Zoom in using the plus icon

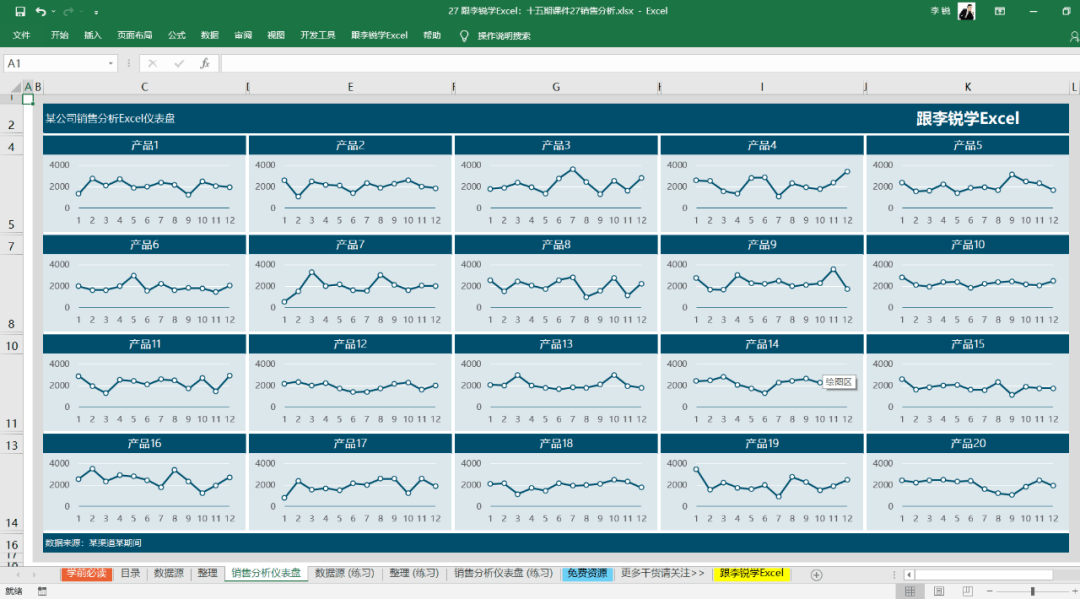tap(1075, 591)
